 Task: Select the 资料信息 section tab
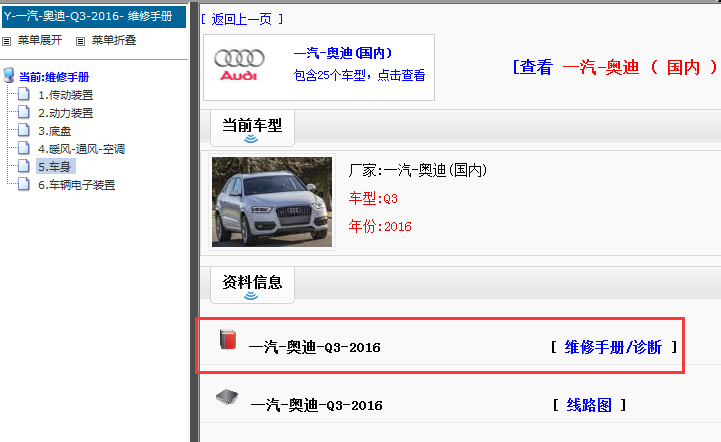252,285
